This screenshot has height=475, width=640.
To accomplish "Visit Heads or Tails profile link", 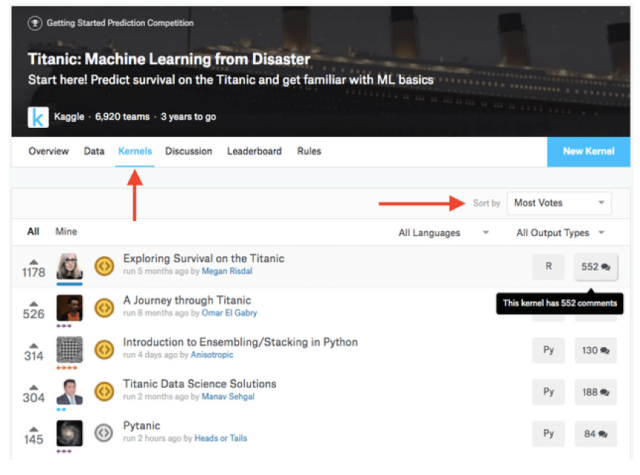I will pos(221,438).
